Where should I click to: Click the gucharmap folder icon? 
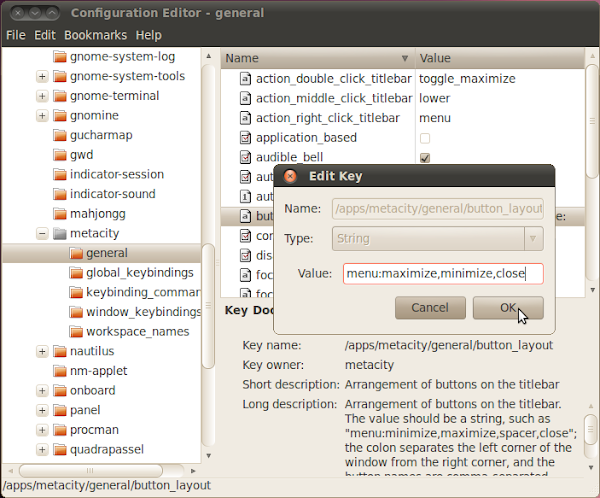tap(60, 135)
